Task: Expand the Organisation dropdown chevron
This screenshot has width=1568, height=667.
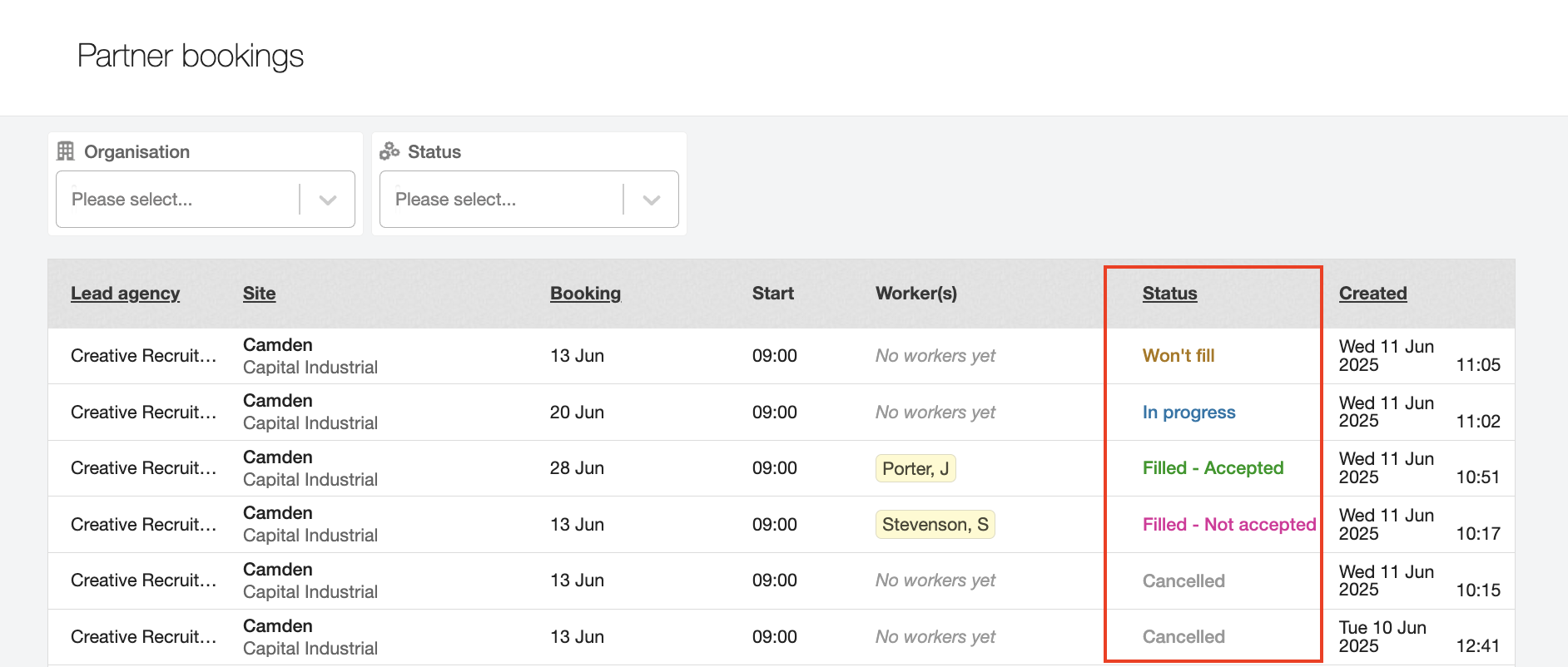Action: pyautogui.click(x=328, y=200)
